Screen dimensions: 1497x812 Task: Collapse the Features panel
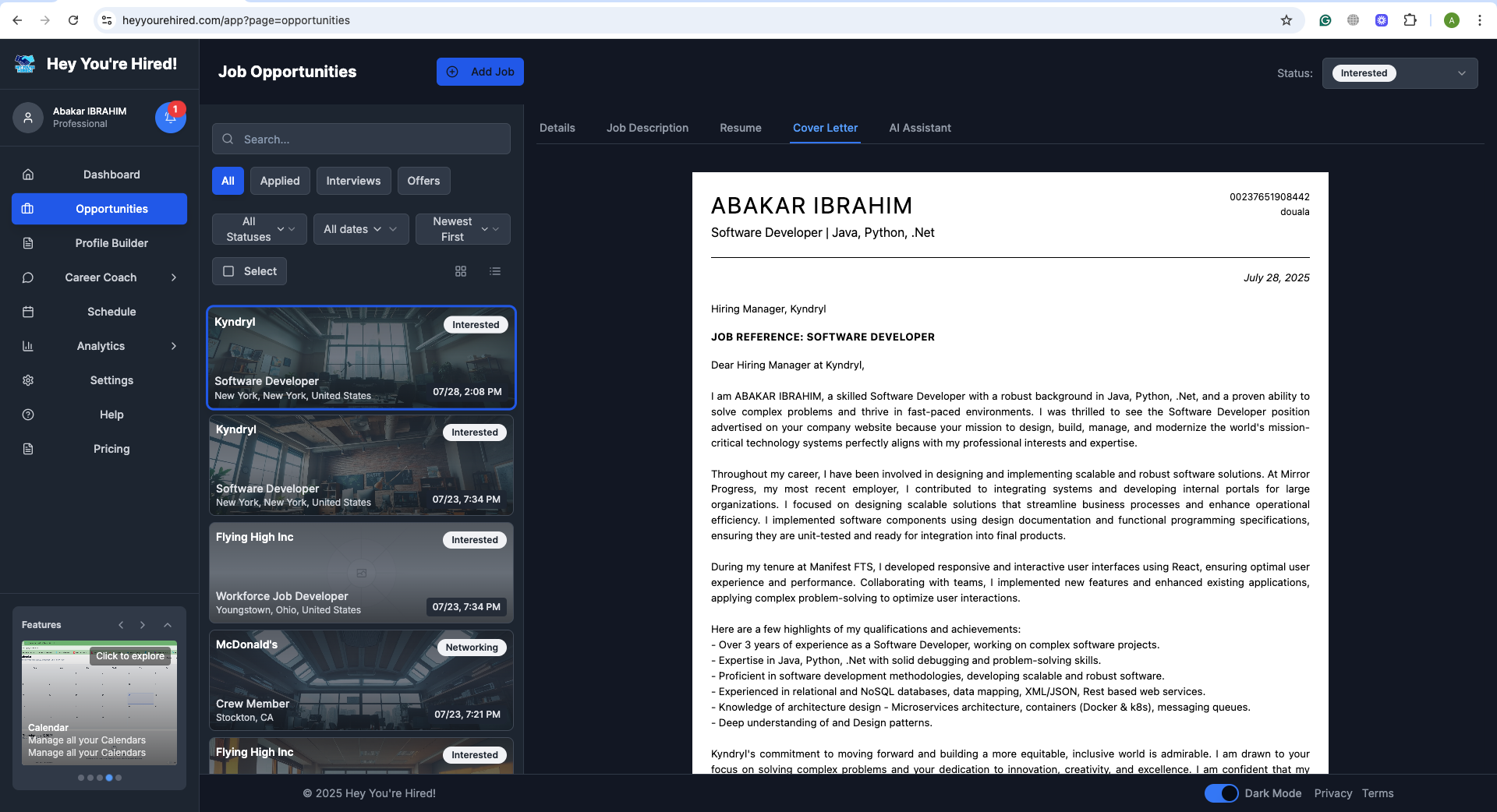tap(168, 625)
